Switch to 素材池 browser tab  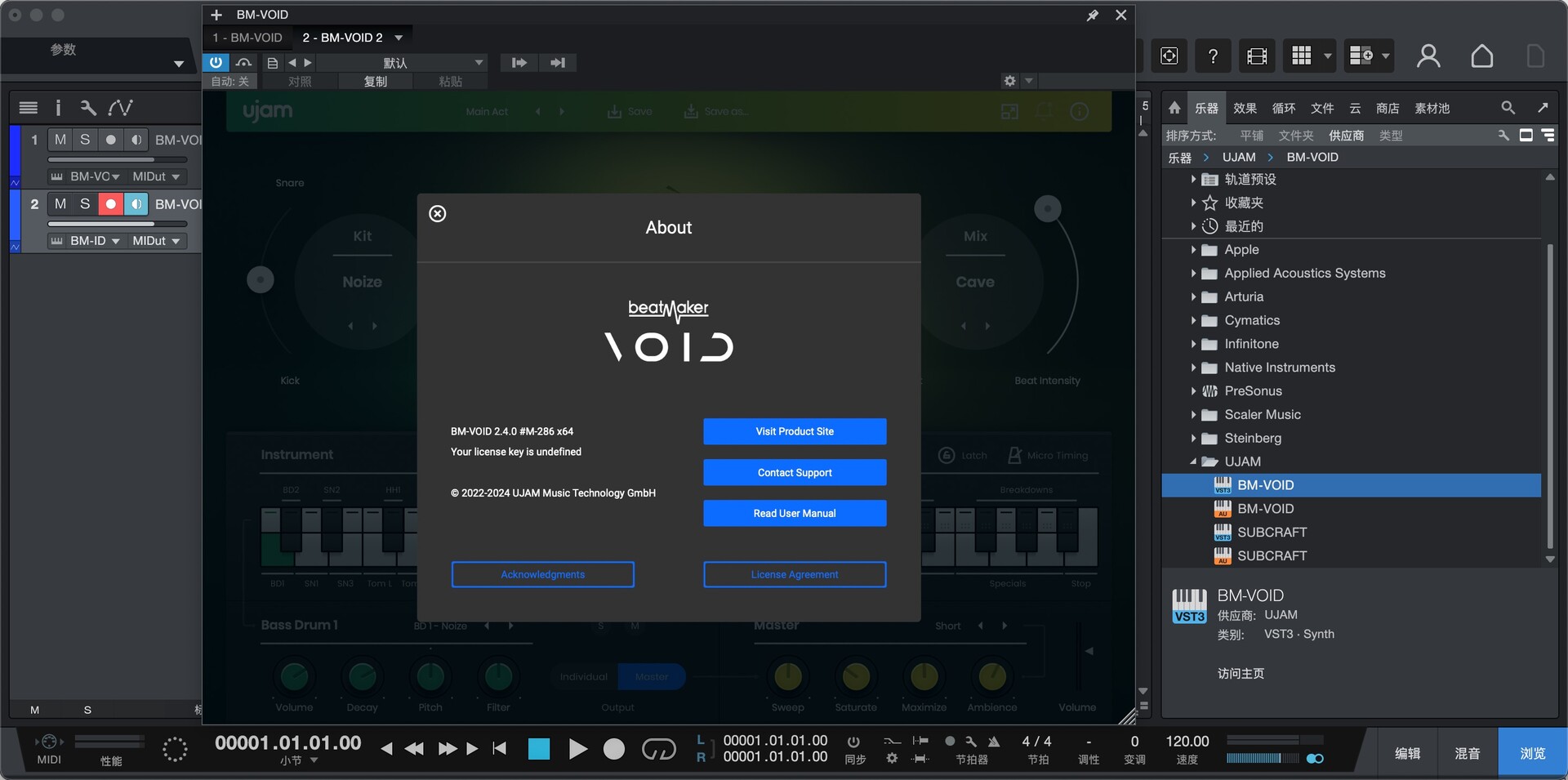point(1432,108)
